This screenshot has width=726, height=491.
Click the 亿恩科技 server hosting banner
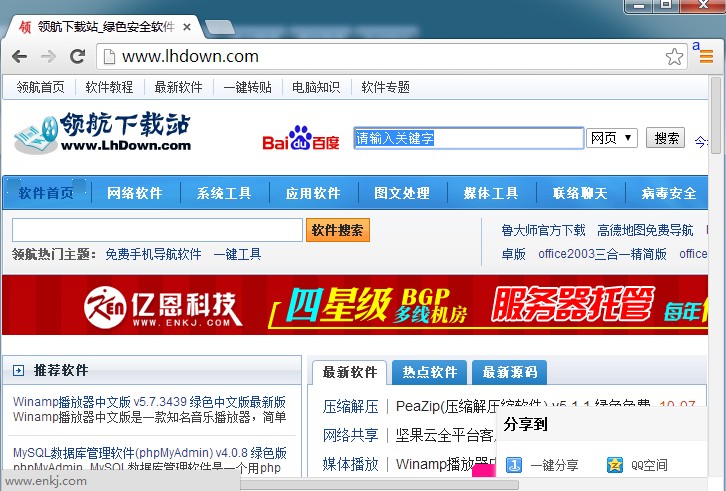click(x=355, y=305)
